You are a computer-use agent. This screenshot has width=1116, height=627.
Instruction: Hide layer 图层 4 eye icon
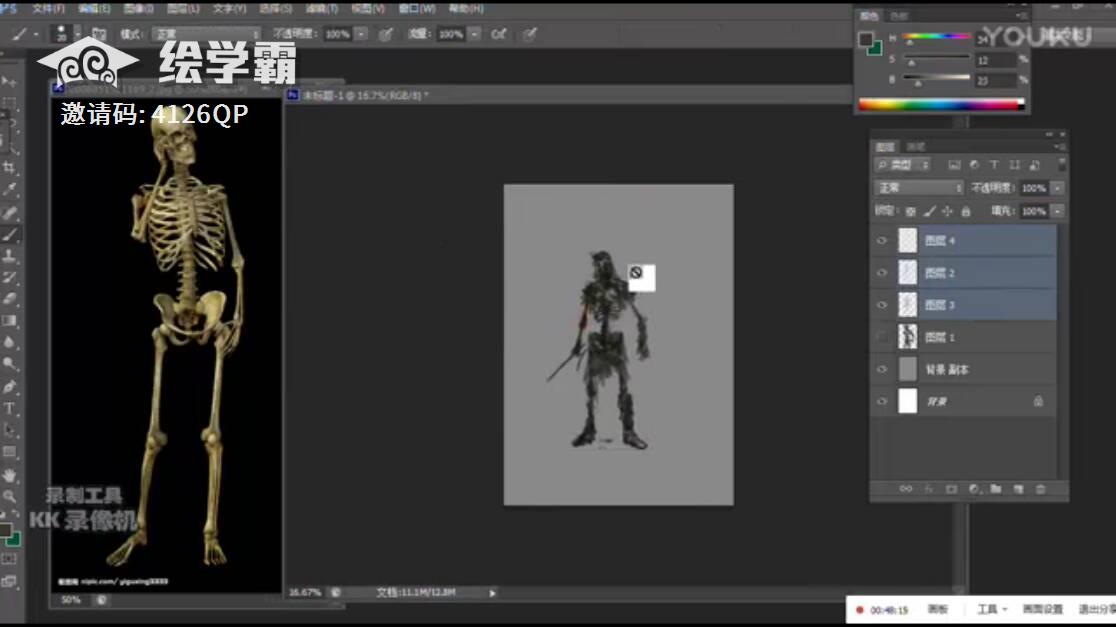pyautogui.click(x=882, y=241)
